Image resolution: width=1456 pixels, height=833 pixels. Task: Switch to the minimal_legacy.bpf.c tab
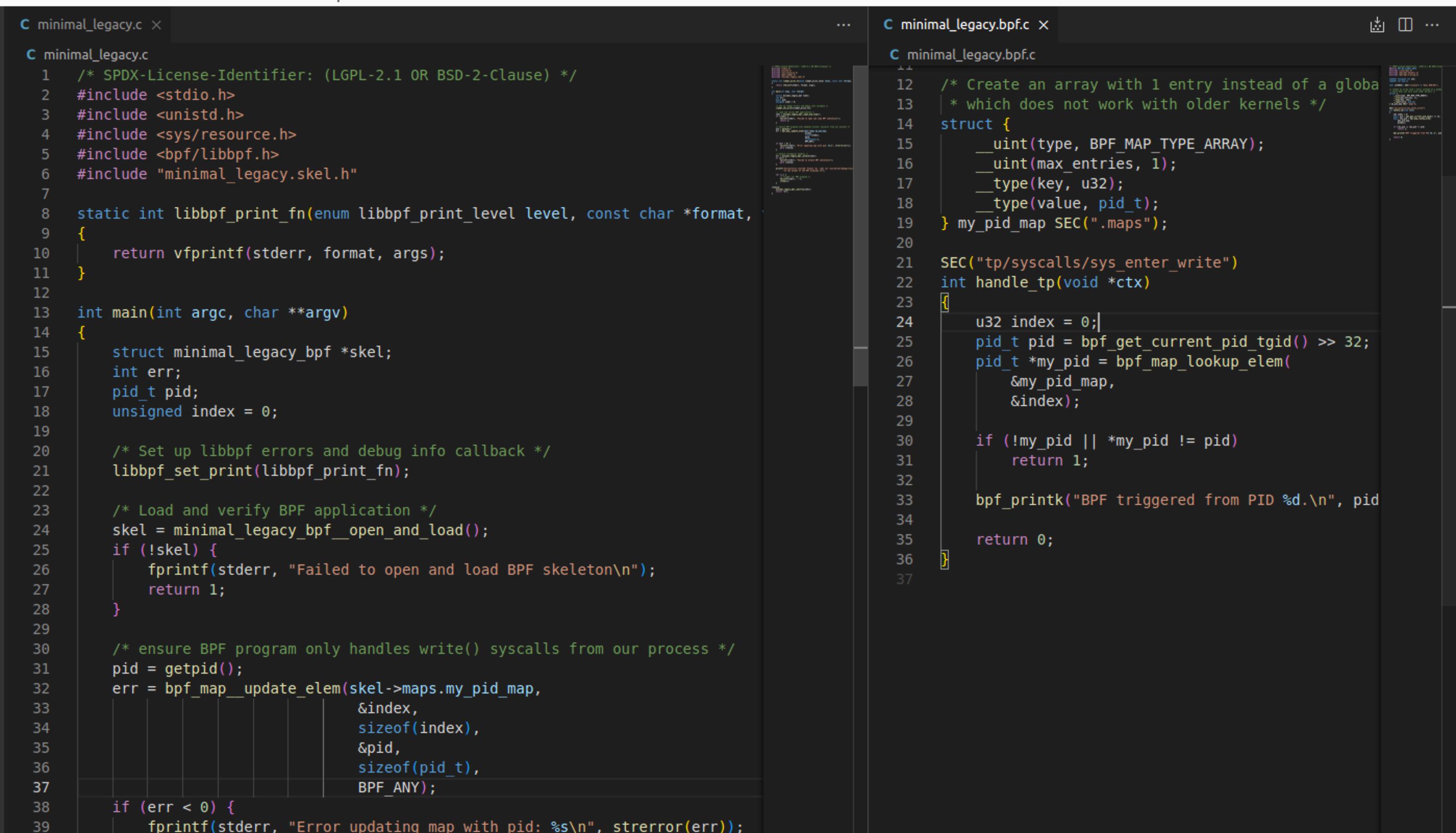pos(964,24)
